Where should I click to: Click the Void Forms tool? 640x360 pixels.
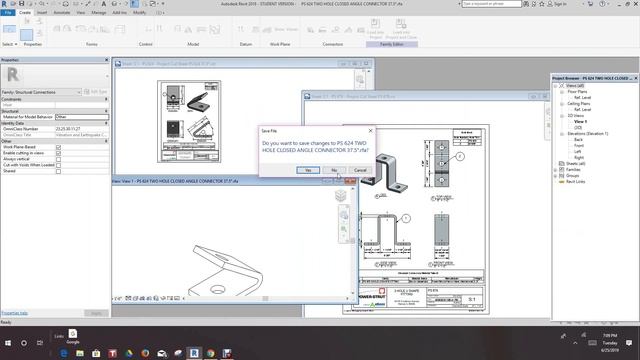pyautogui.click(x=120, y=29)
